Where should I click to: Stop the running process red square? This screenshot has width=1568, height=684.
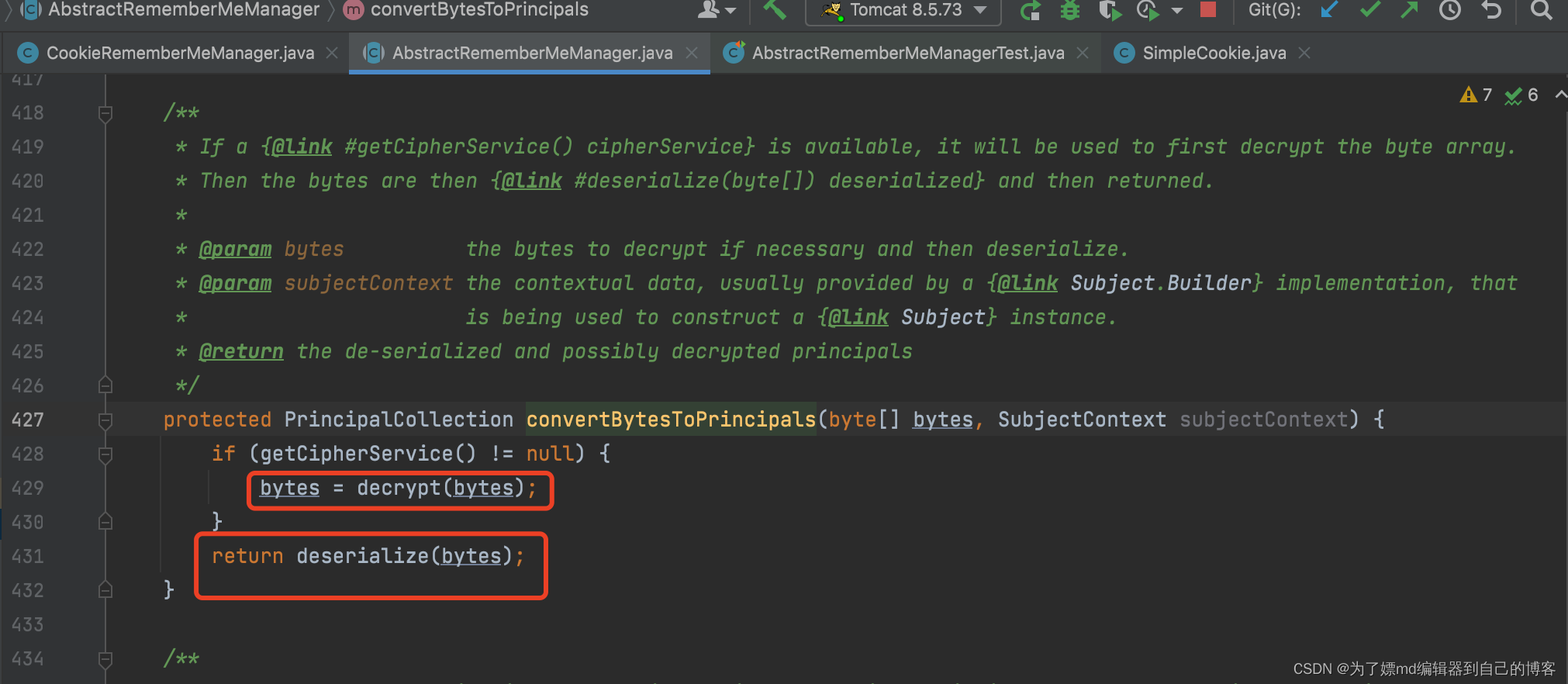coord(1207,9)
